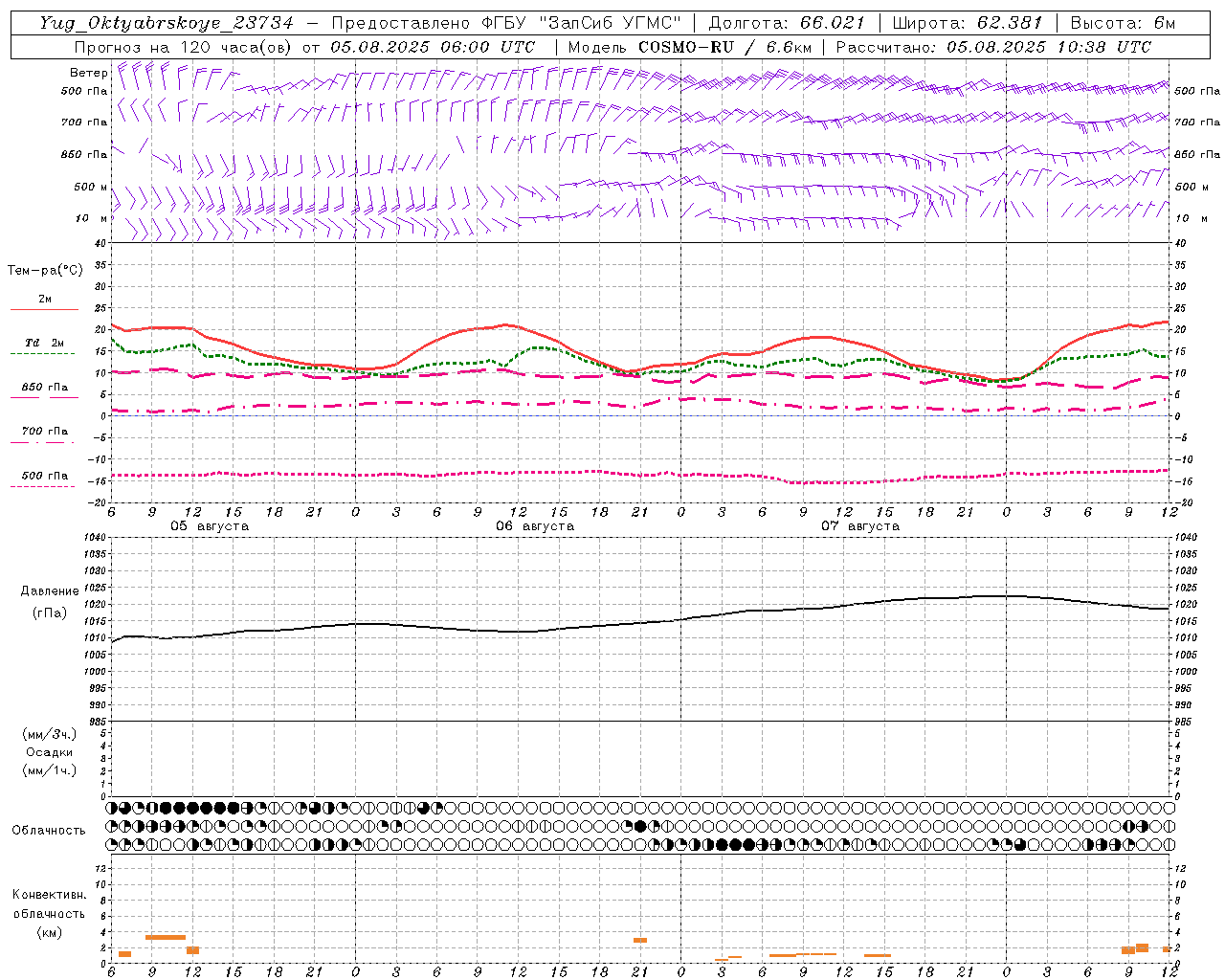Click the dotted magenta '500 гПа' temperature legend line
This screenshot has width=1225, height=980.
pos(44,486)
